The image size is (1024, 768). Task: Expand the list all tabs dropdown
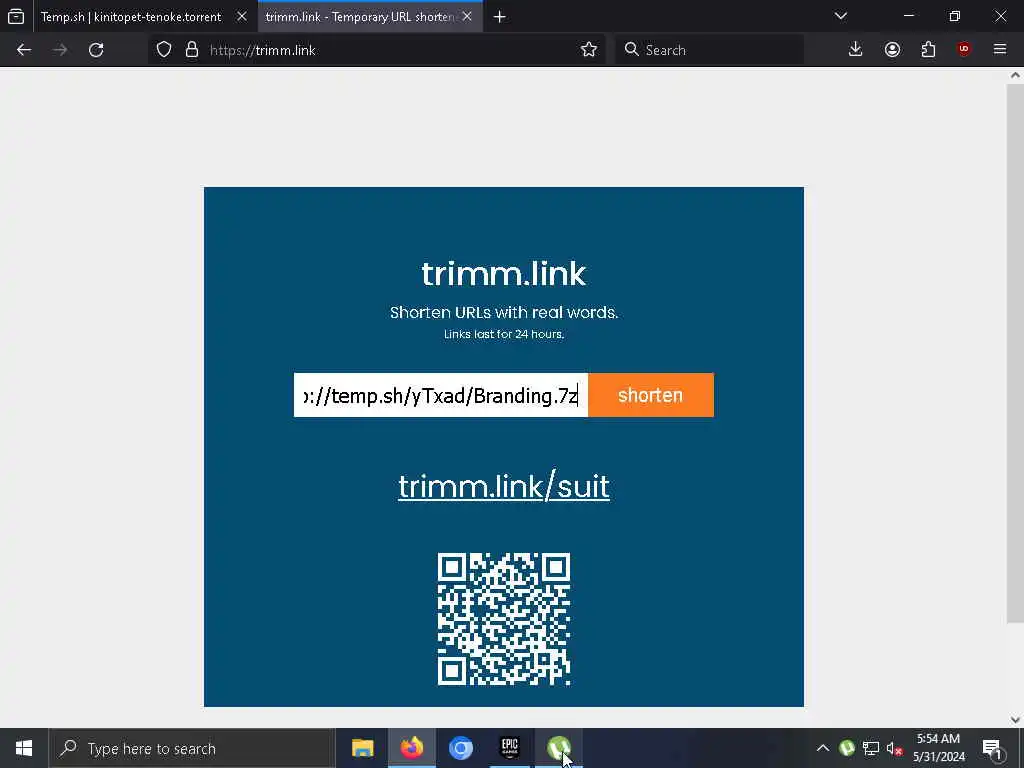pos(841,16)
